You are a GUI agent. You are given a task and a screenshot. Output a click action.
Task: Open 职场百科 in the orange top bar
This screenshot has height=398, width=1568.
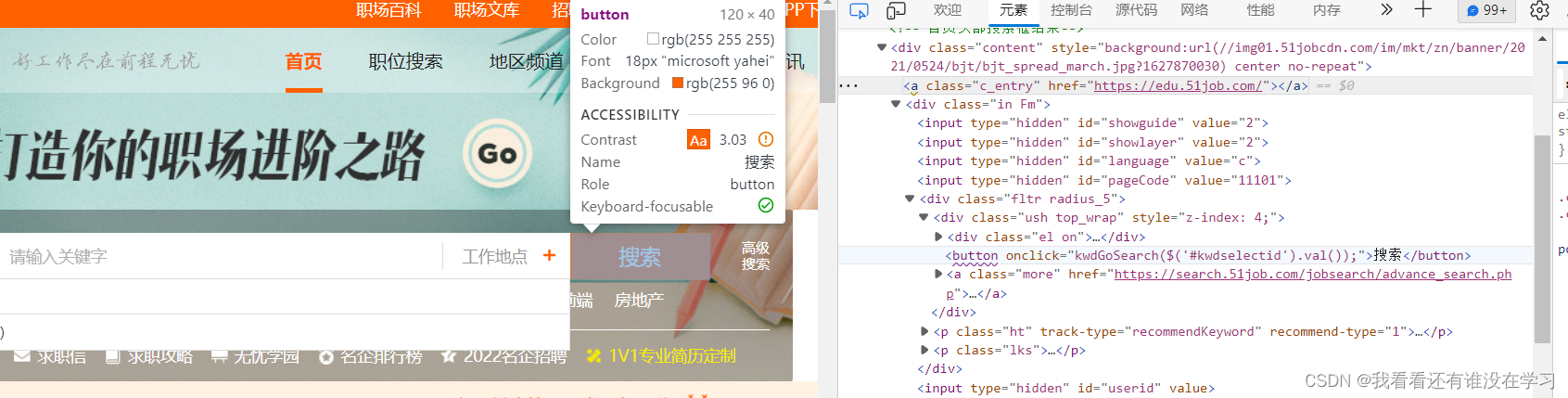pyautogui.click(x=389, y=10)
